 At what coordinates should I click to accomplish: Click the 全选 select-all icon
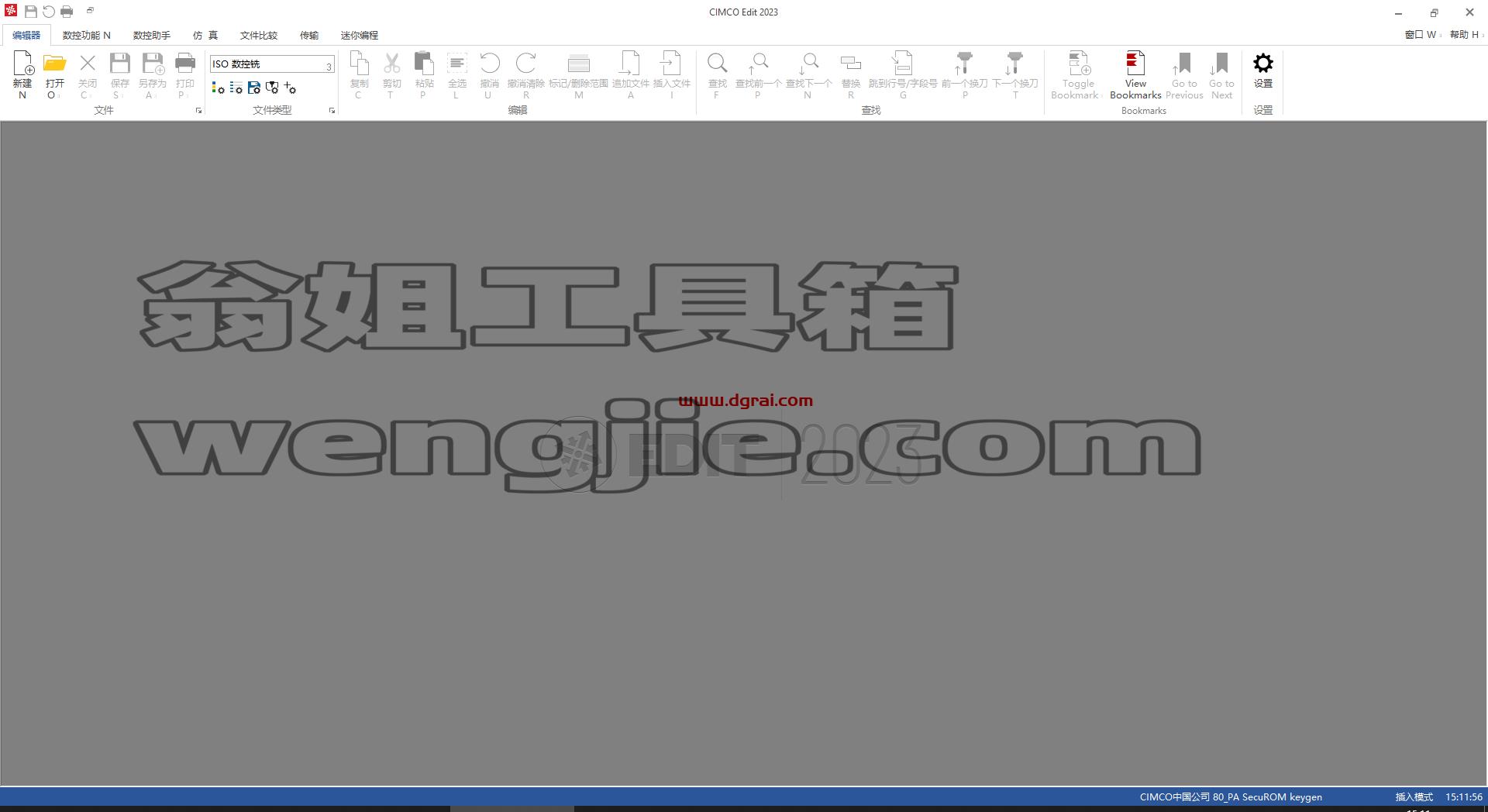tap(457, 64)
